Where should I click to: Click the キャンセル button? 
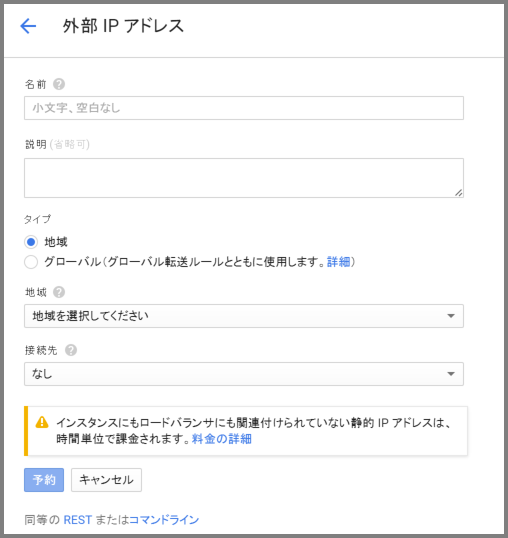click(106, 480)
